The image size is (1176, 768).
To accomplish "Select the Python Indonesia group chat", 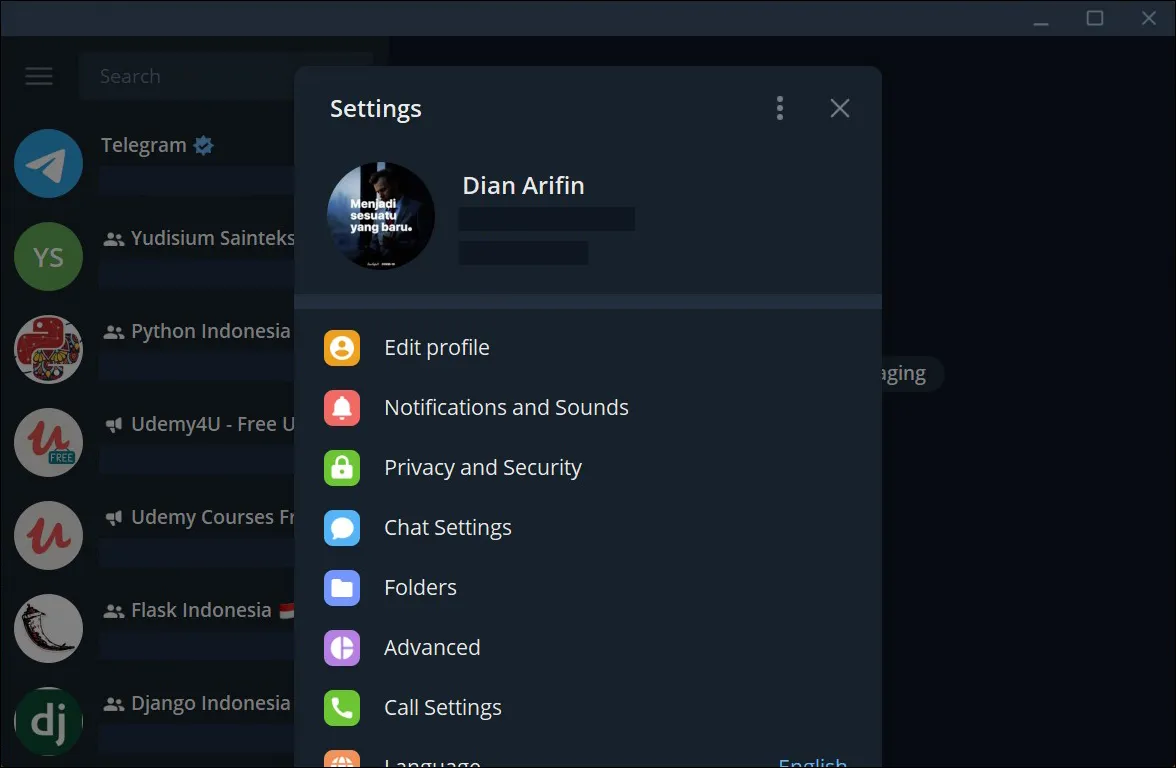I will pyautogui.click(x=200, y=332).
